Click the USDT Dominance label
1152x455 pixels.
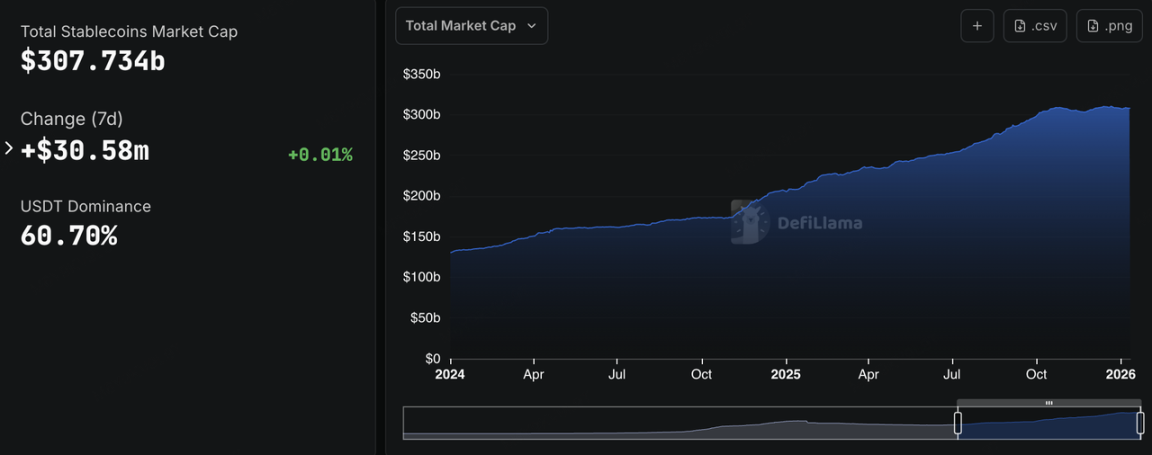click(x=86, y=206)
